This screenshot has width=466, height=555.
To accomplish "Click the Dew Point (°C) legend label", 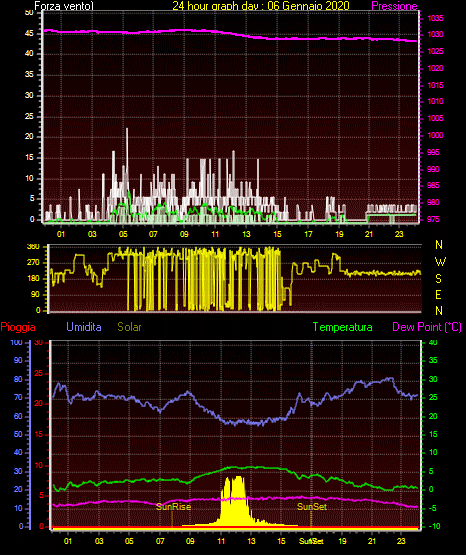I will [427, 327].
